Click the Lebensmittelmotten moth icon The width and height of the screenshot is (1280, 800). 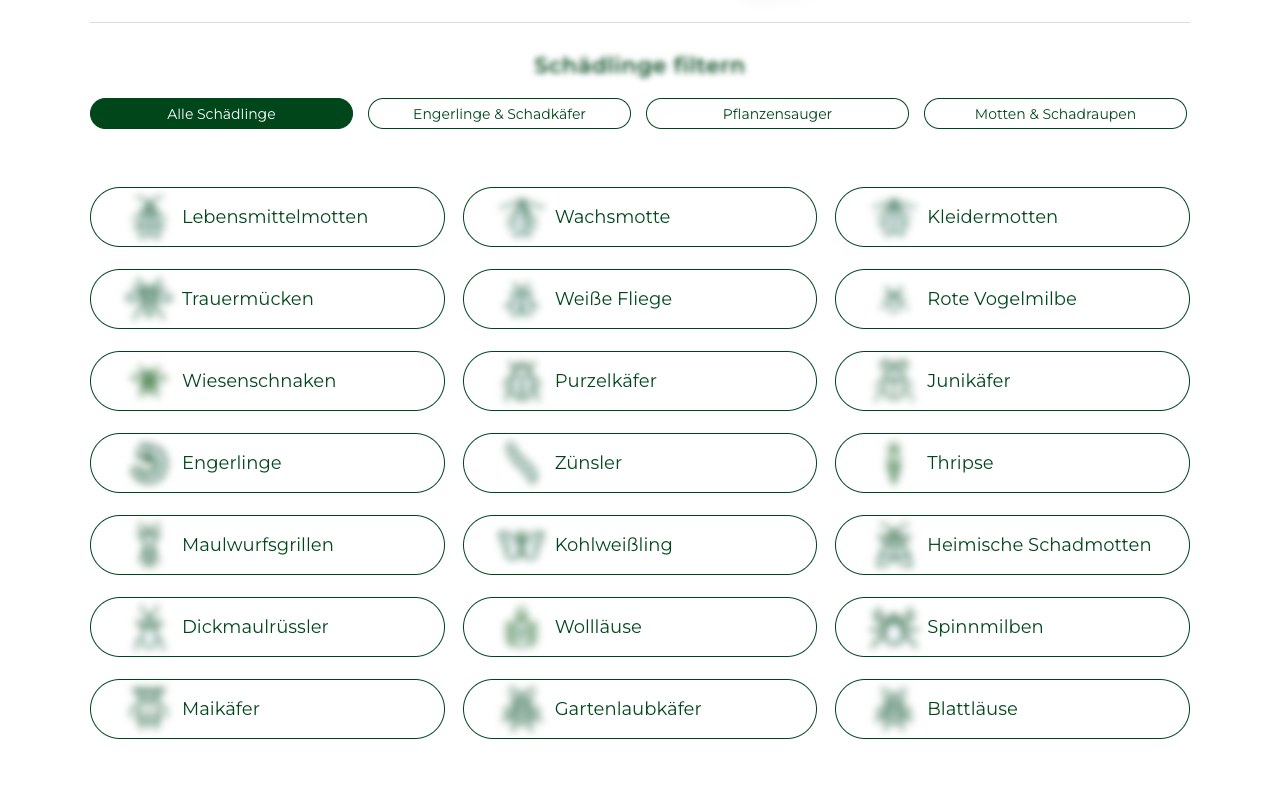tap(148, 217)
